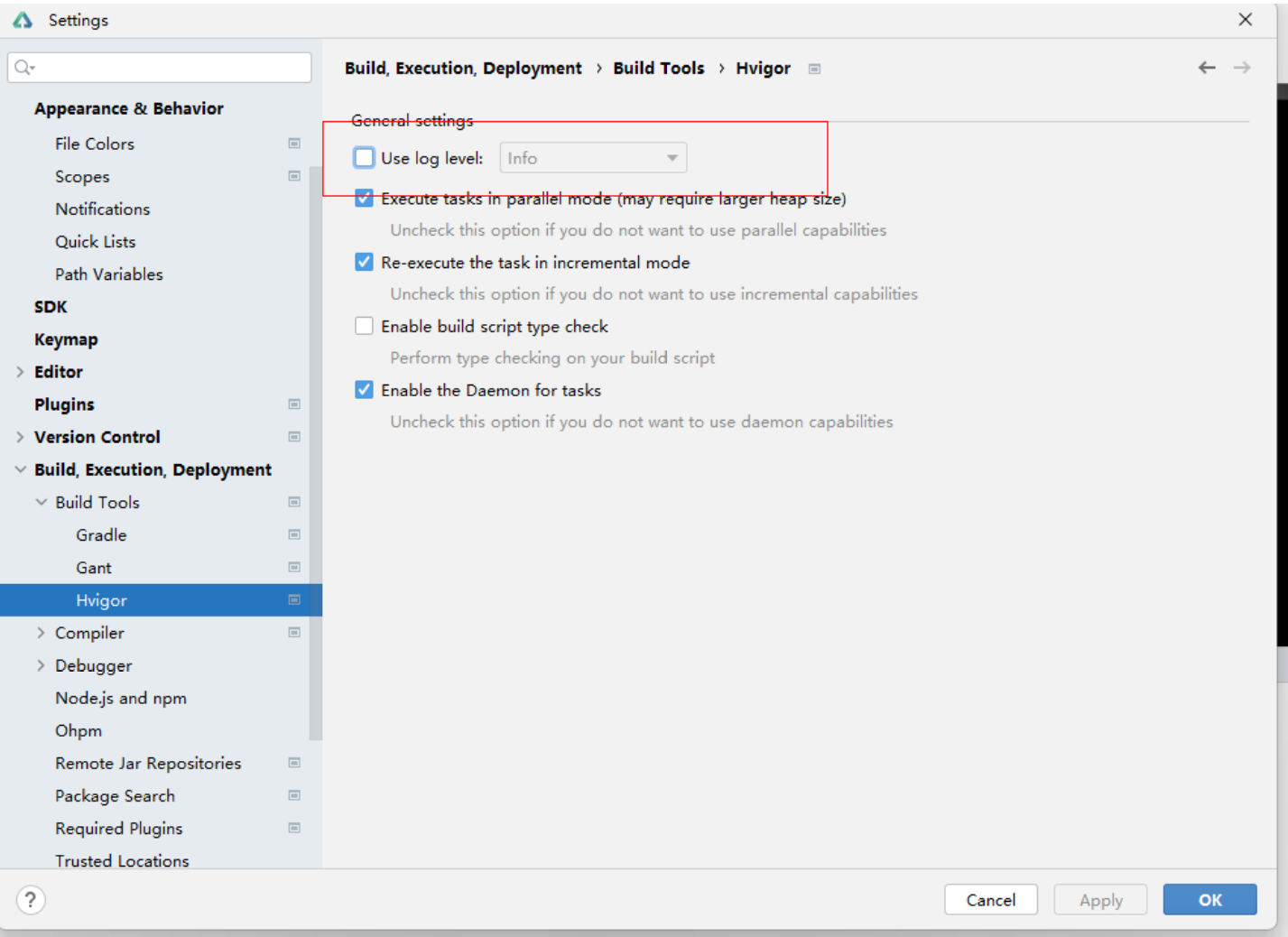Collapse the Build, Execution, Deployment node
Image resolution: width=1288 pixels, height=937 pixels.
(x=20, y=469)
